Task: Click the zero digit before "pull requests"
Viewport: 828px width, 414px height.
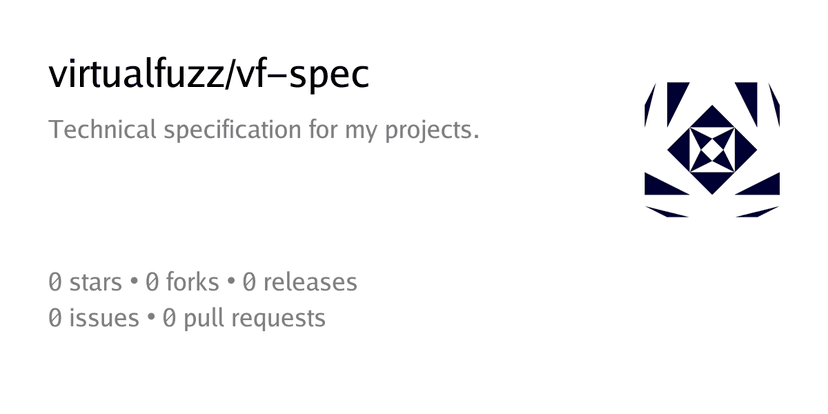Action: (x=169, y=320)
